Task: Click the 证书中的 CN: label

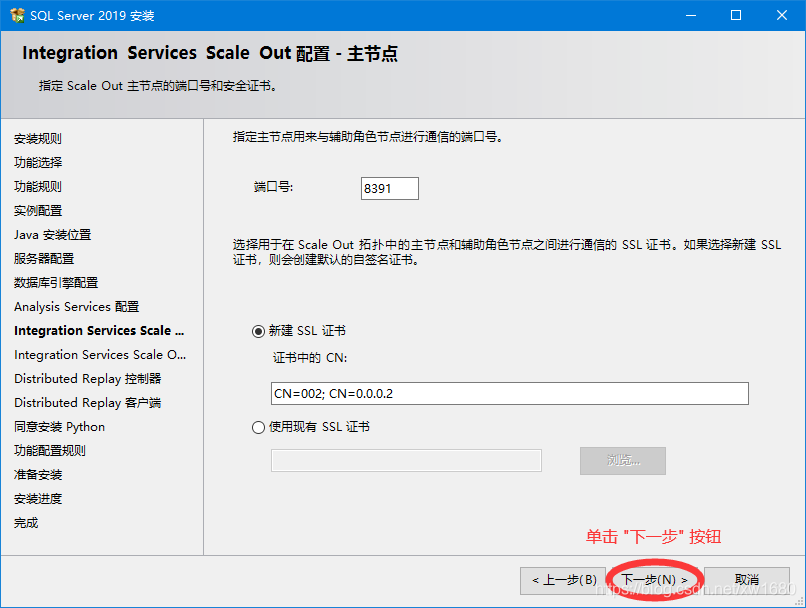Action: (x=310, y=358)
